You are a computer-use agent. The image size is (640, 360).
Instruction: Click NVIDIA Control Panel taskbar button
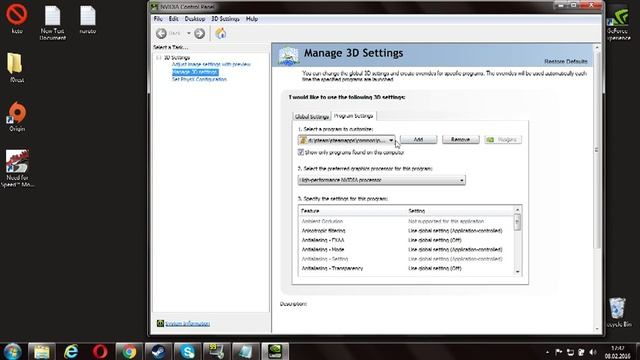pos(275,351)
